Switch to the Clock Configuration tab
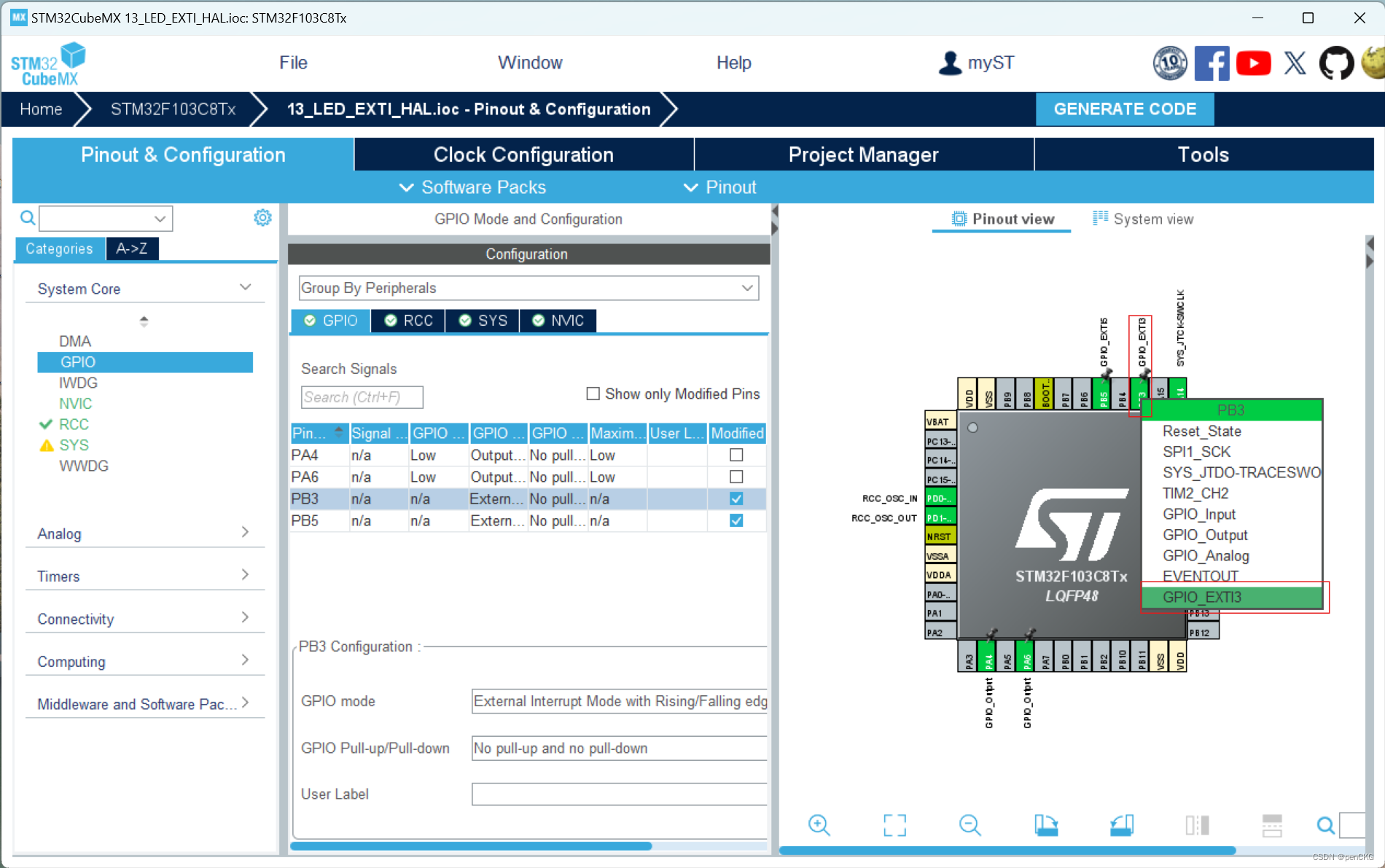 524,155
